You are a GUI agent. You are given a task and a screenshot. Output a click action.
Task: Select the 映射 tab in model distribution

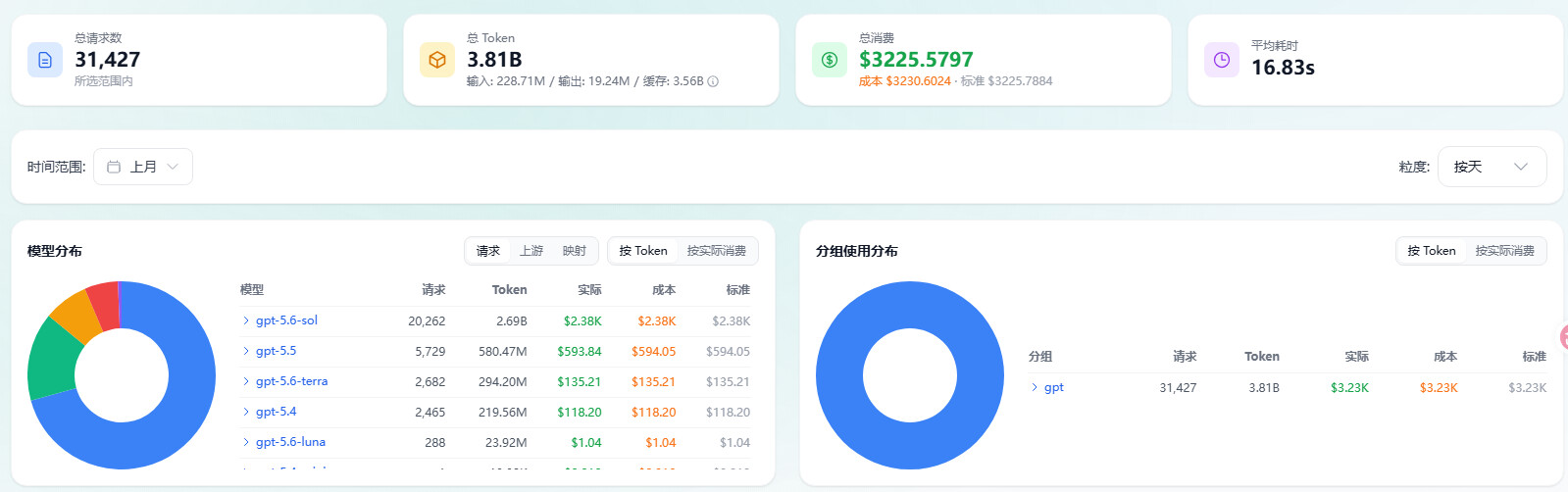[x=575, y=251]
